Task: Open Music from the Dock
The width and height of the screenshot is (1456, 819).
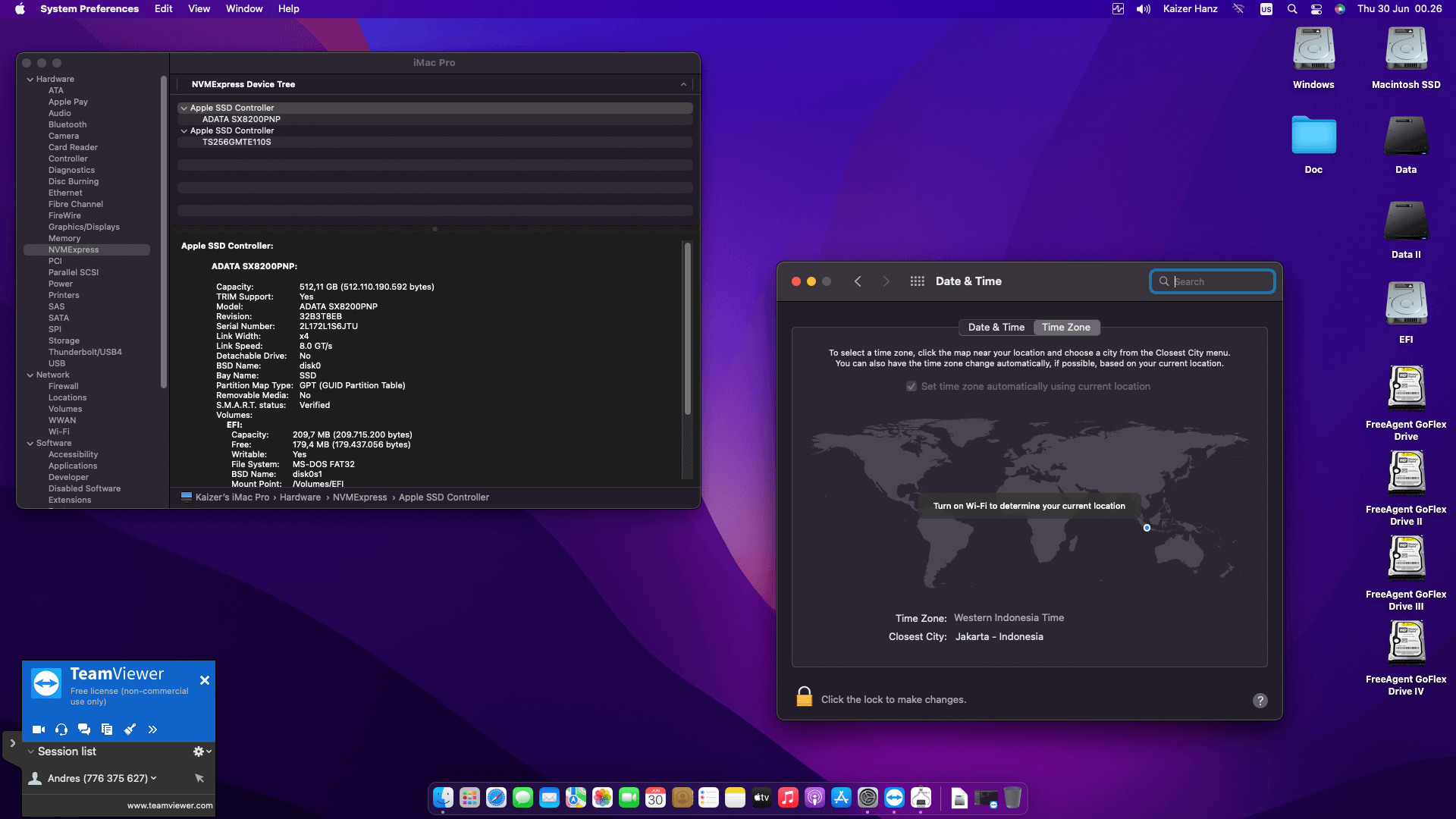Action: 789,798
